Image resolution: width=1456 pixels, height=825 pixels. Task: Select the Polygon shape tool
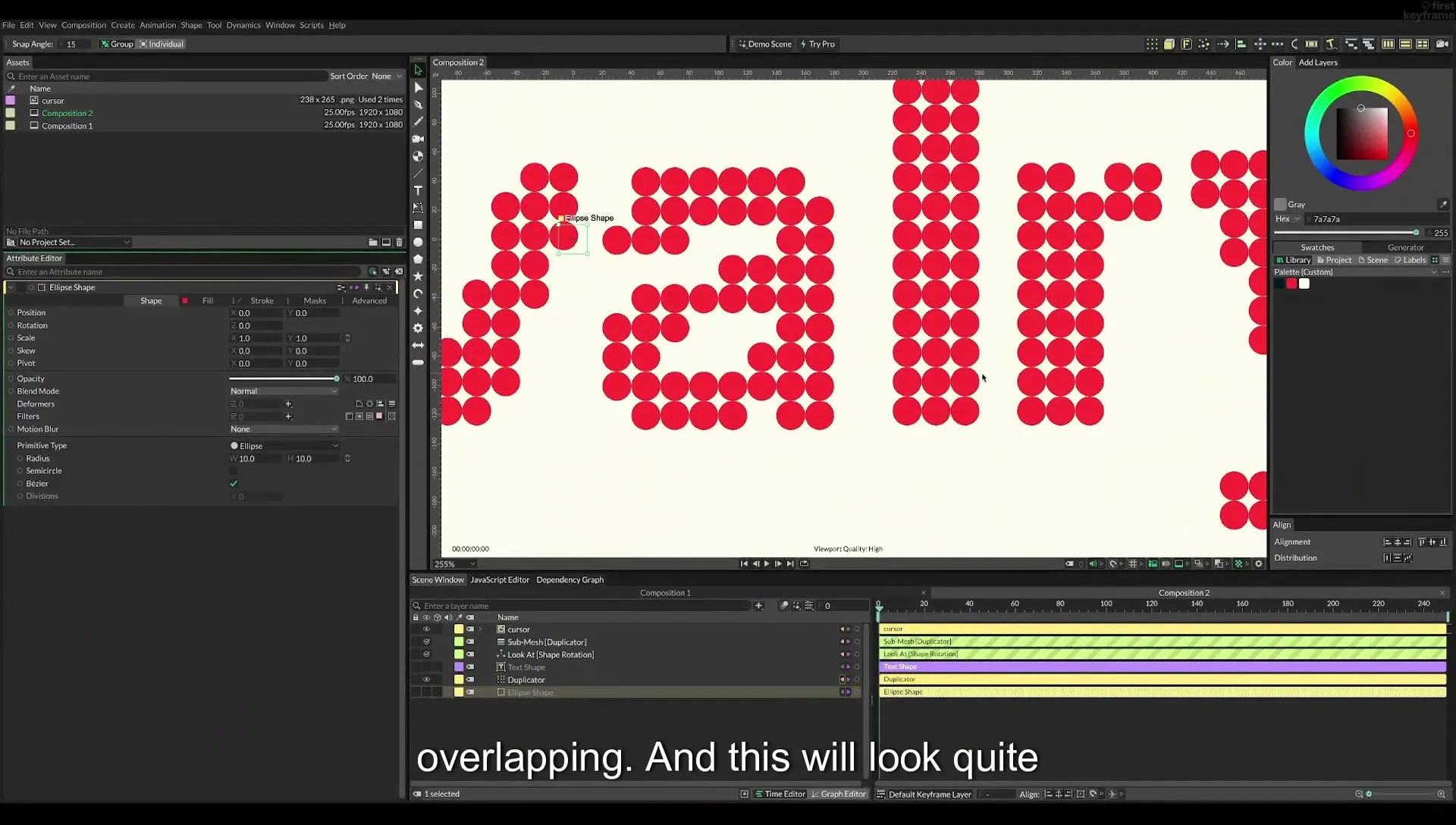418,259
